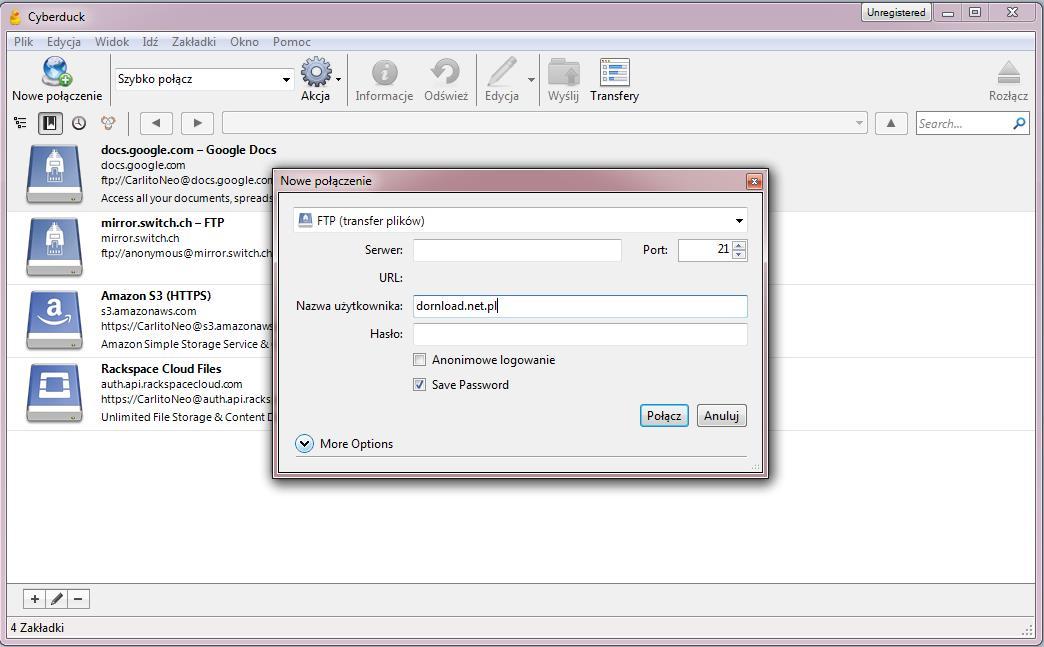This screenshot has height=647, width=1044.
Task: Click the Cyberduck app icon in title bar
Action: pos(15,16)
